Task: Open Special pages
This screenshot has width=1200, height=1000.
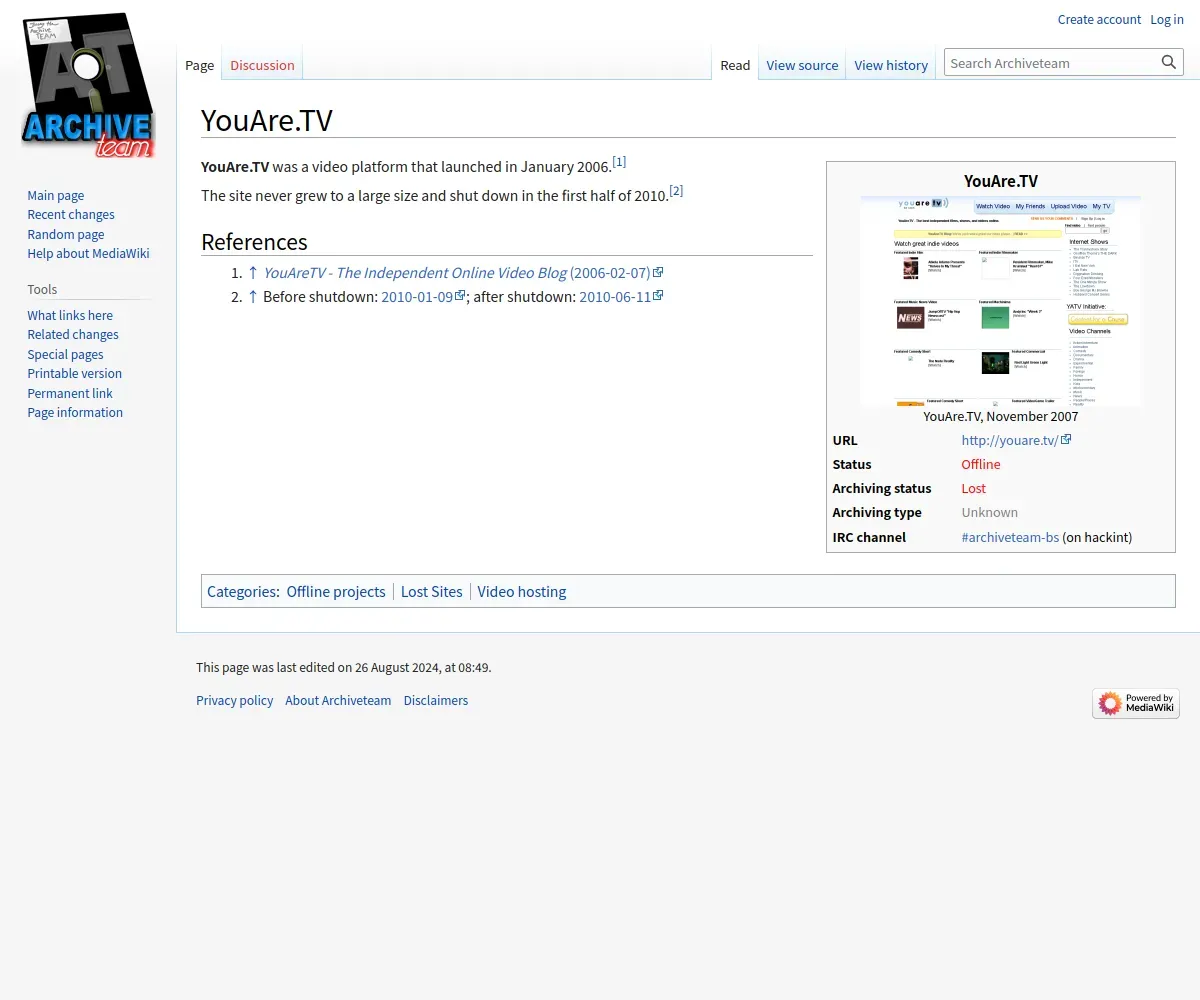Action: coord(65,355)
